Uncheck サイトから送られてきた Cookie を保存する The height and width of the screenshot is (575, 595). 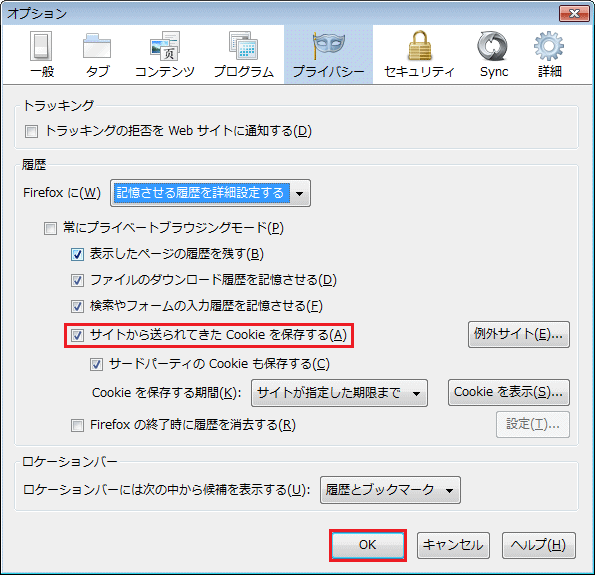click(77, 336)
